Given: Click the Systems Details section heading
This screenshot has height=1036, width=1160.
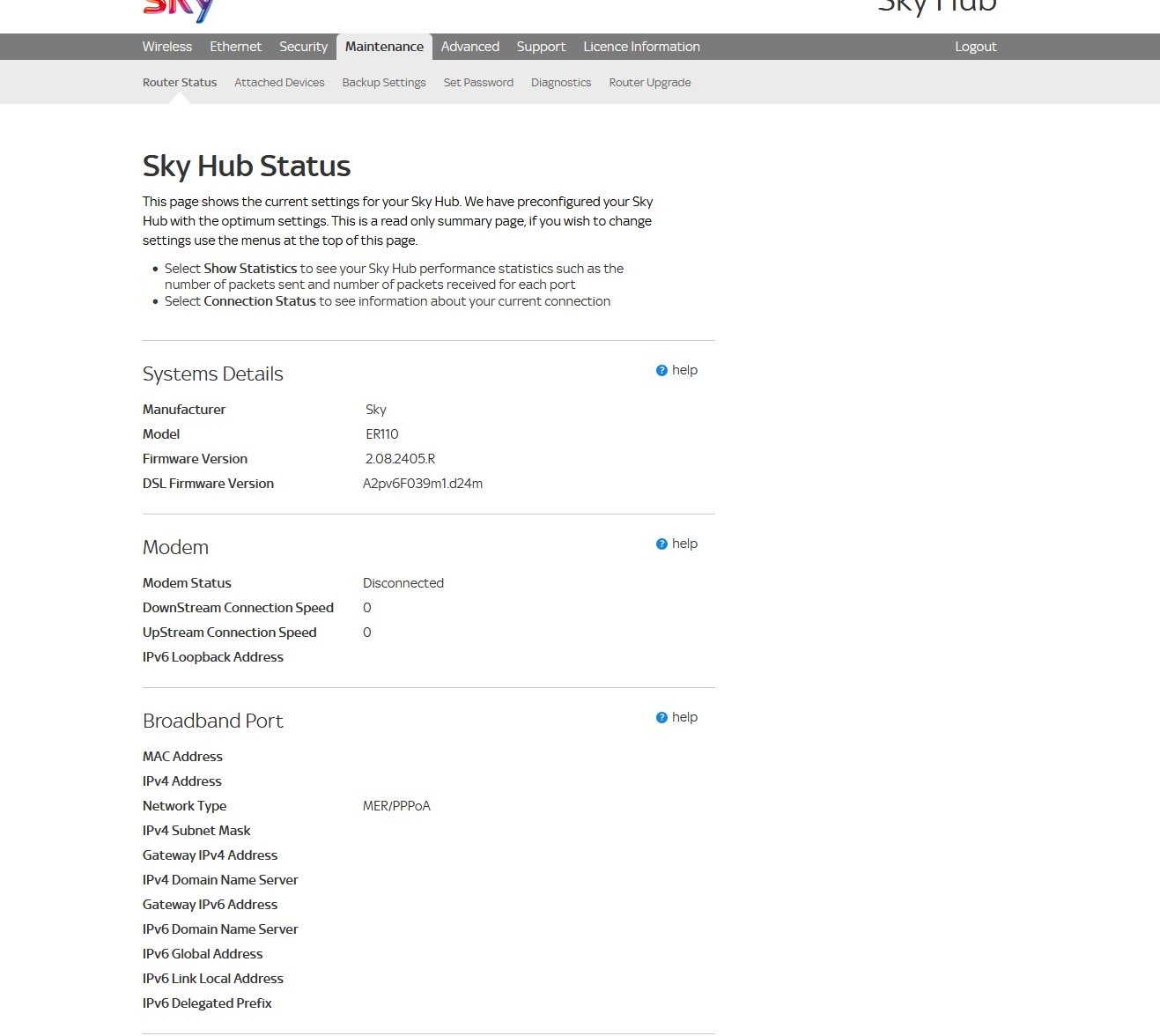Looking at the screenshot, I should click(x=213, y=374).
